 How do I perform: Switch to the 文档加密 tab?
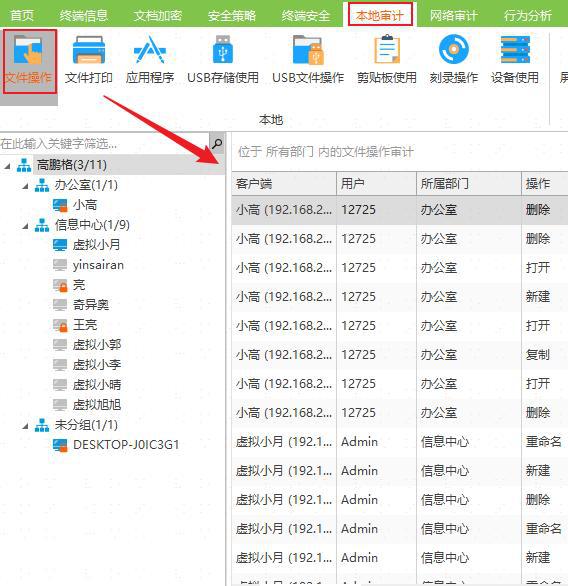point(158,15)
